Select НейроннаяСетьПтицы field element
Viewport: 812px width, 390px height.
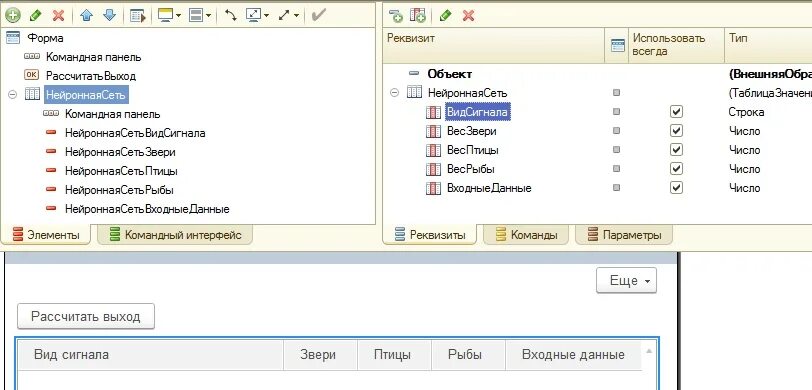[121, 171]
